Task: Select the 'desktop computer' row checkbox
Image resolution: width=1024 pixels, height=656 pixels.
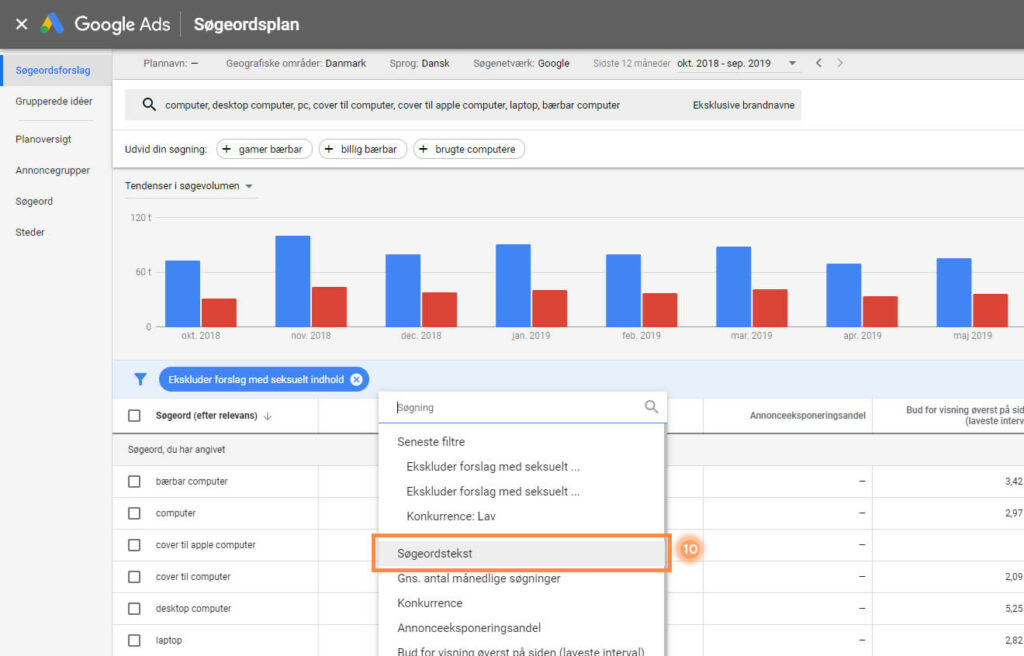Action: point(134,609)
